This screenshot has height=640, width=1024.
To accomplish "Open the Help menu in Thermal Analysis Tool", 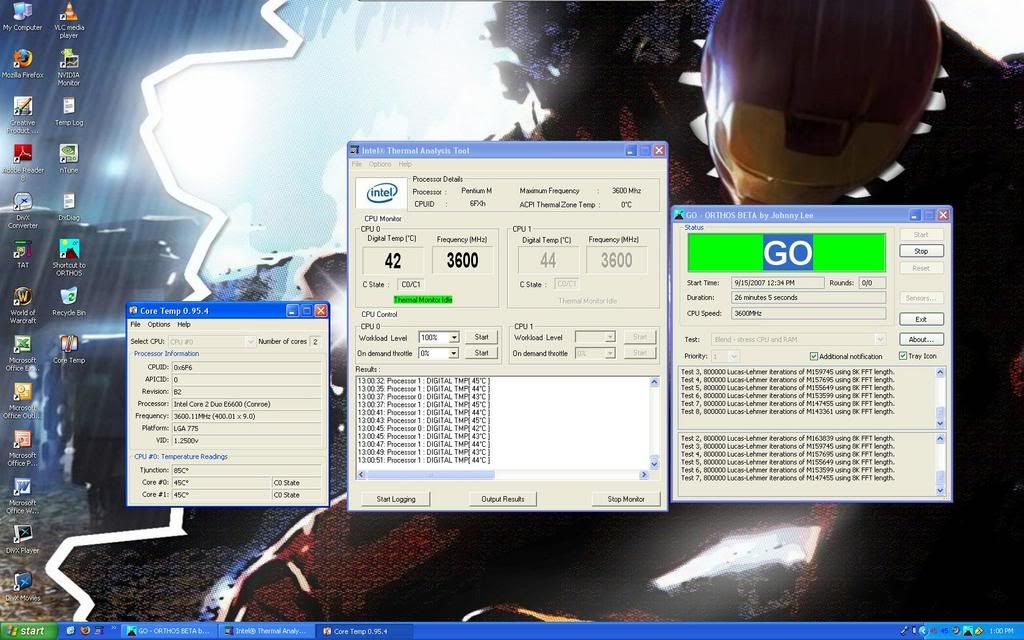I will click(x=405, y=164).
